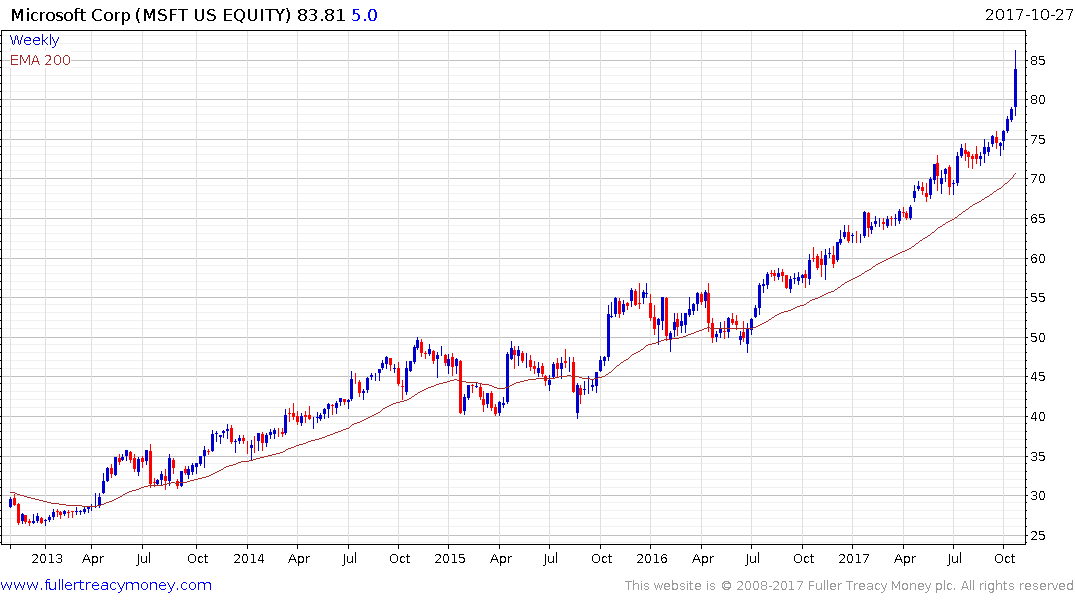Select the 'Weekly' timeframe label
The width and height of the screenshot is (1075, 600).
point(34,40)
